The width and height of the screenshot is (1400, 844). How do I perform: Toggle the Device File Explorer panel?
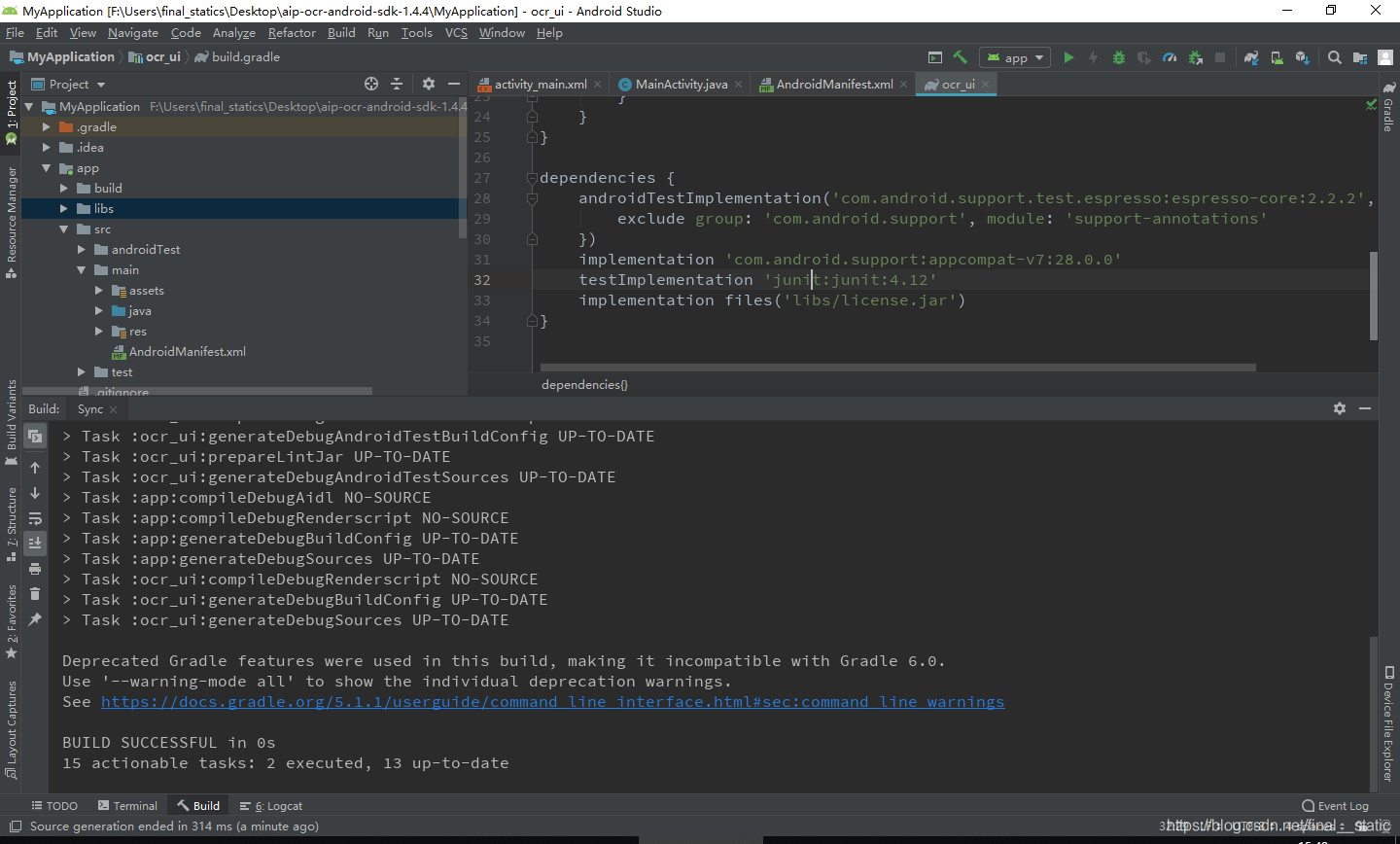click(1389, 724)
